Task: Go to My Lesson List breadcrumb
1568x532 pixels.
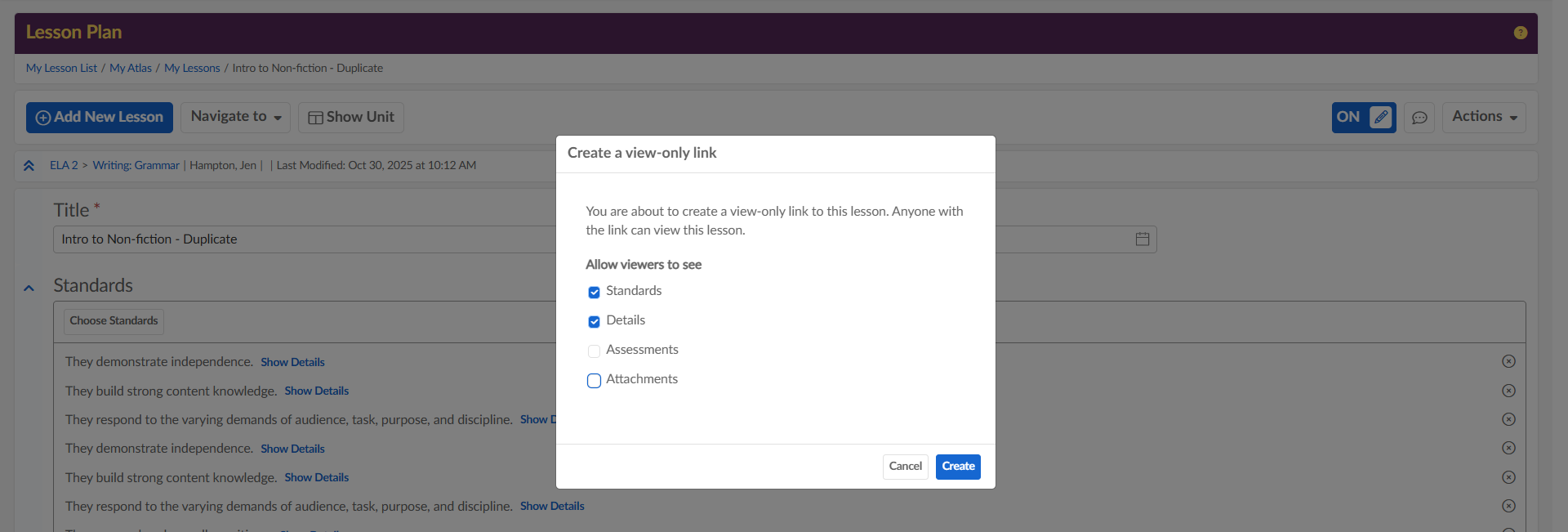Action: pyautogui.click(x=61, y=68)
